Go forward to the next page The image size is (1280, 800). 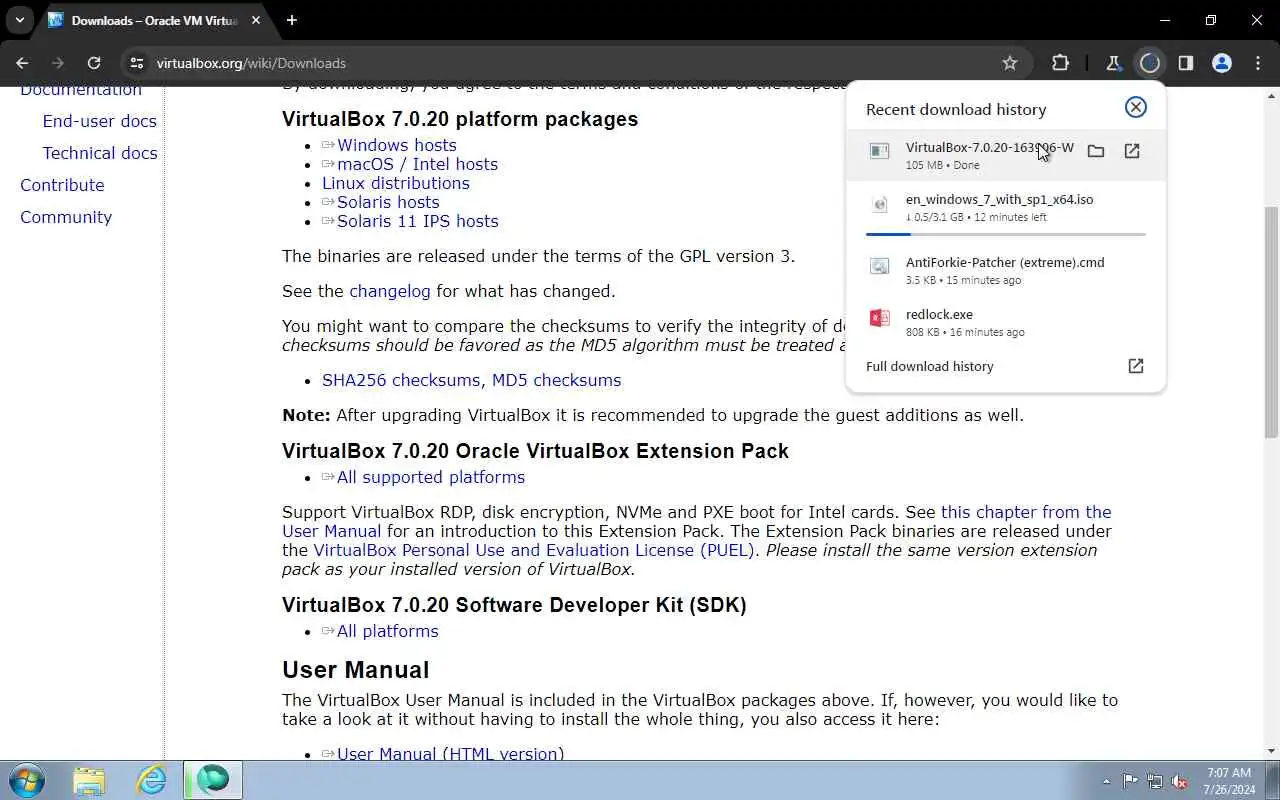pos(58,63)
